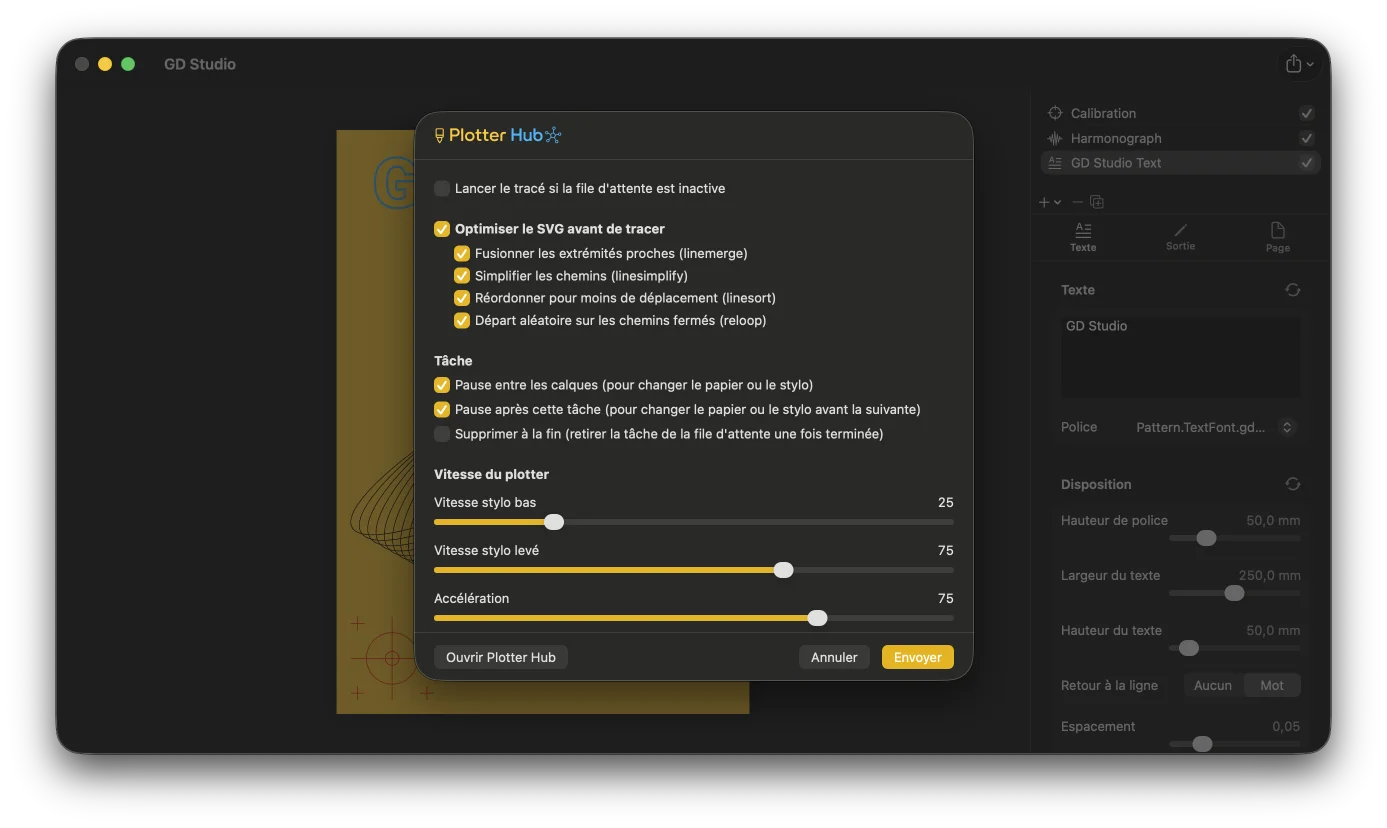The width and height of the screenshot is (1387, 828).
Task: Uncheck Réordonner pour moins de déplacement (linesort)
Action: (462, 298)
